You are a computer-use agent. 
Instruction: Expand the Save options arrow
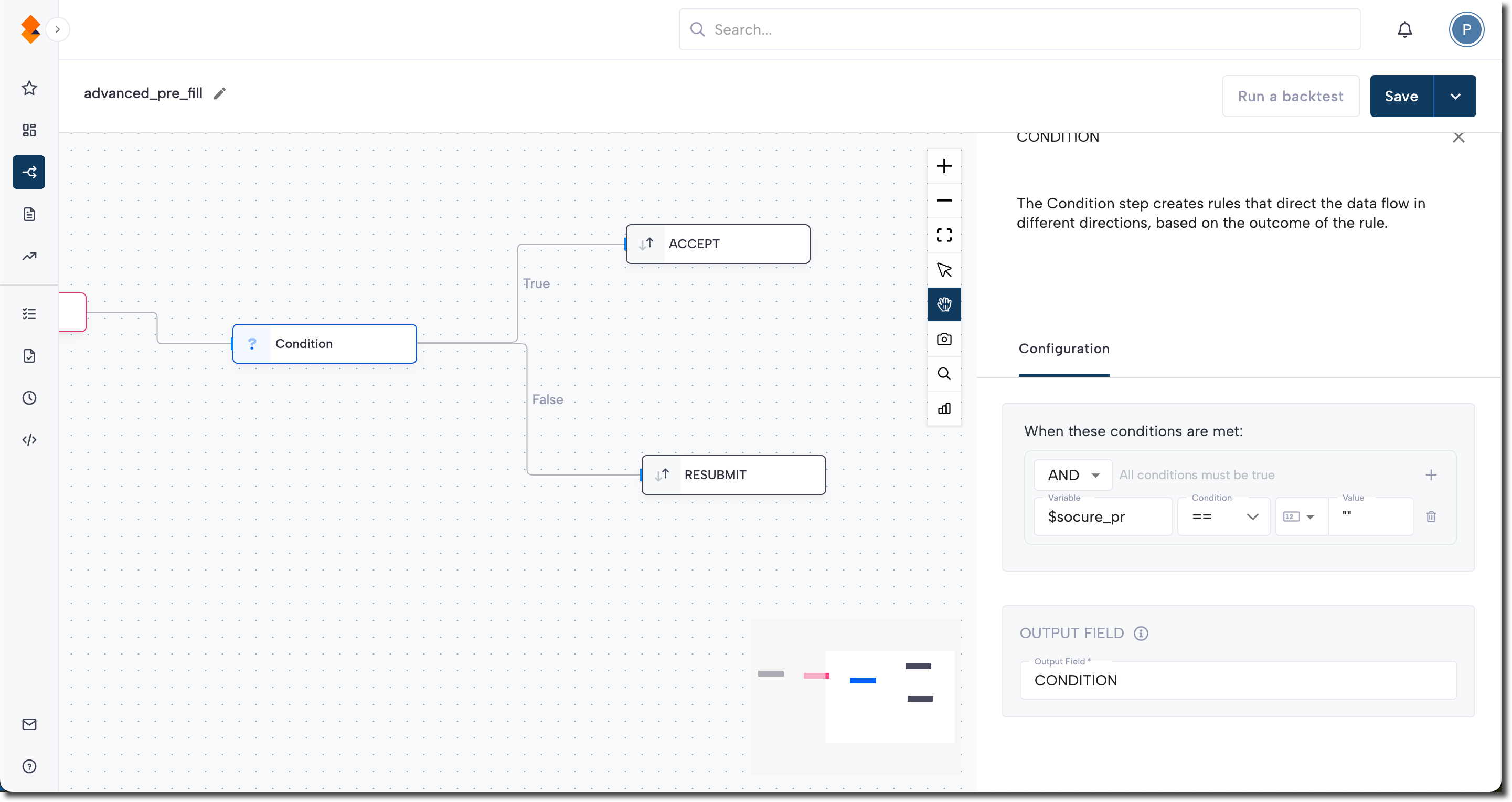[1454, 96]
